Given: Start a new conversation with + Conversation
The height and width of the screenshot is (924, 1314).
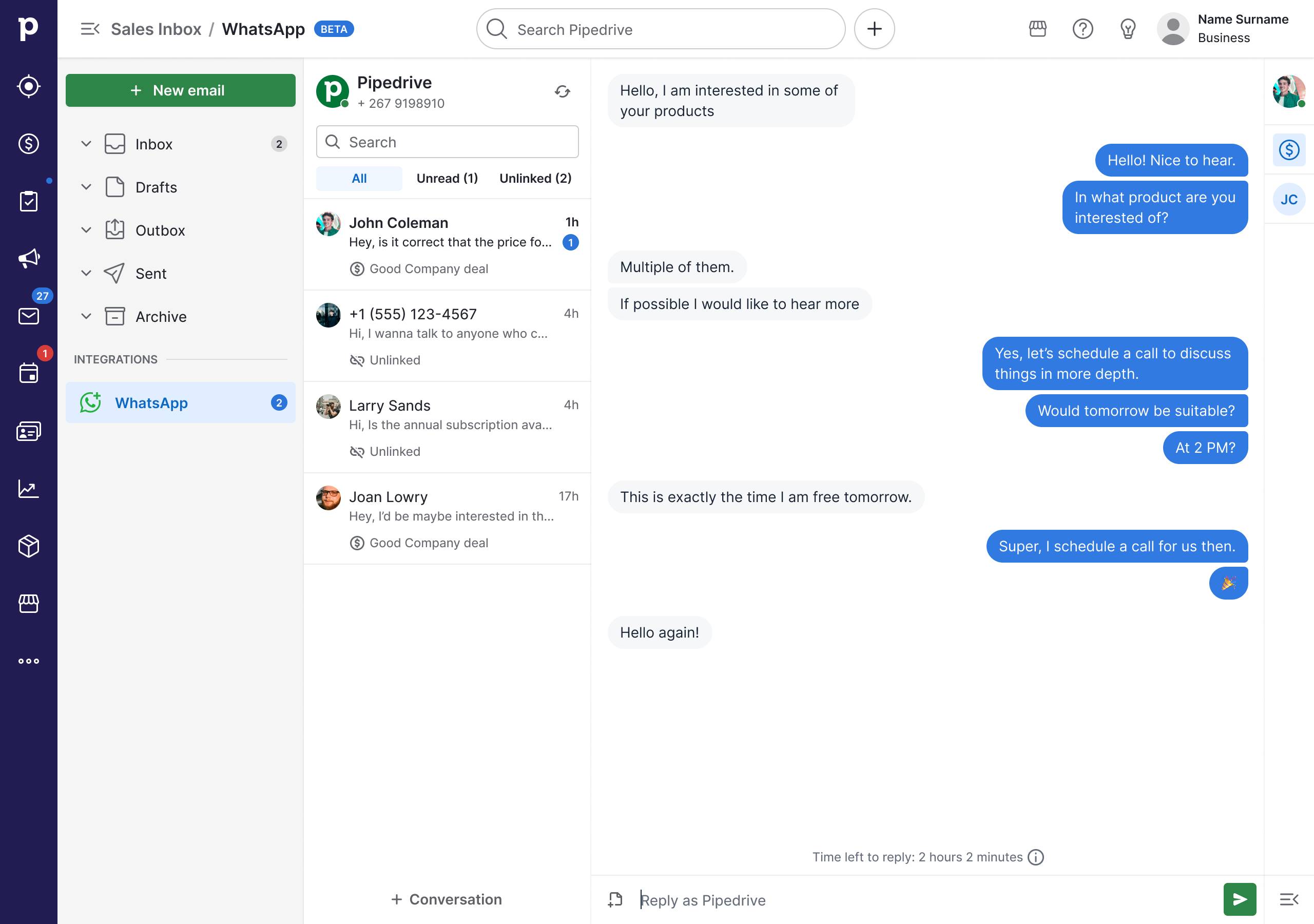Looking at the screenshot, I should pyautogui.click(x=447, y=899).
